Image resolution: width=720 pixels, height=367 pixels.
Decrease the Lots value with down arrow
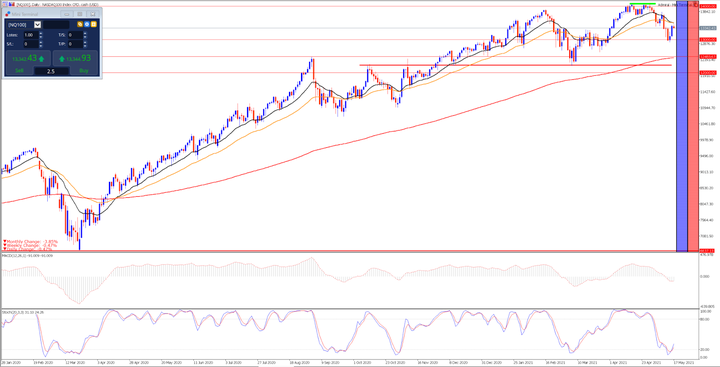(x=41, y=37)
